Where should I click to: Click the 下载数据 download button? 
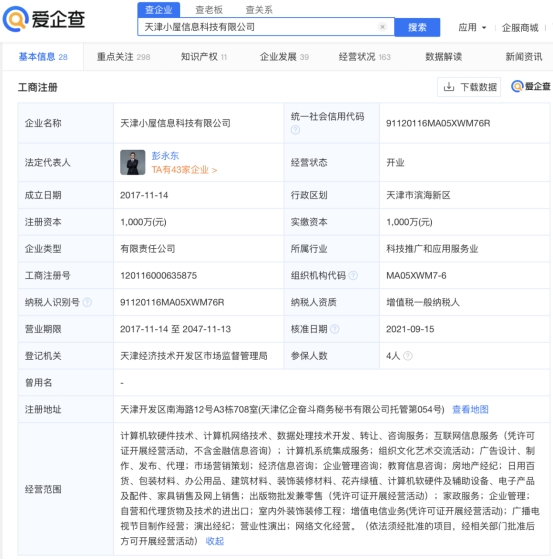click(x=469, y=87)
